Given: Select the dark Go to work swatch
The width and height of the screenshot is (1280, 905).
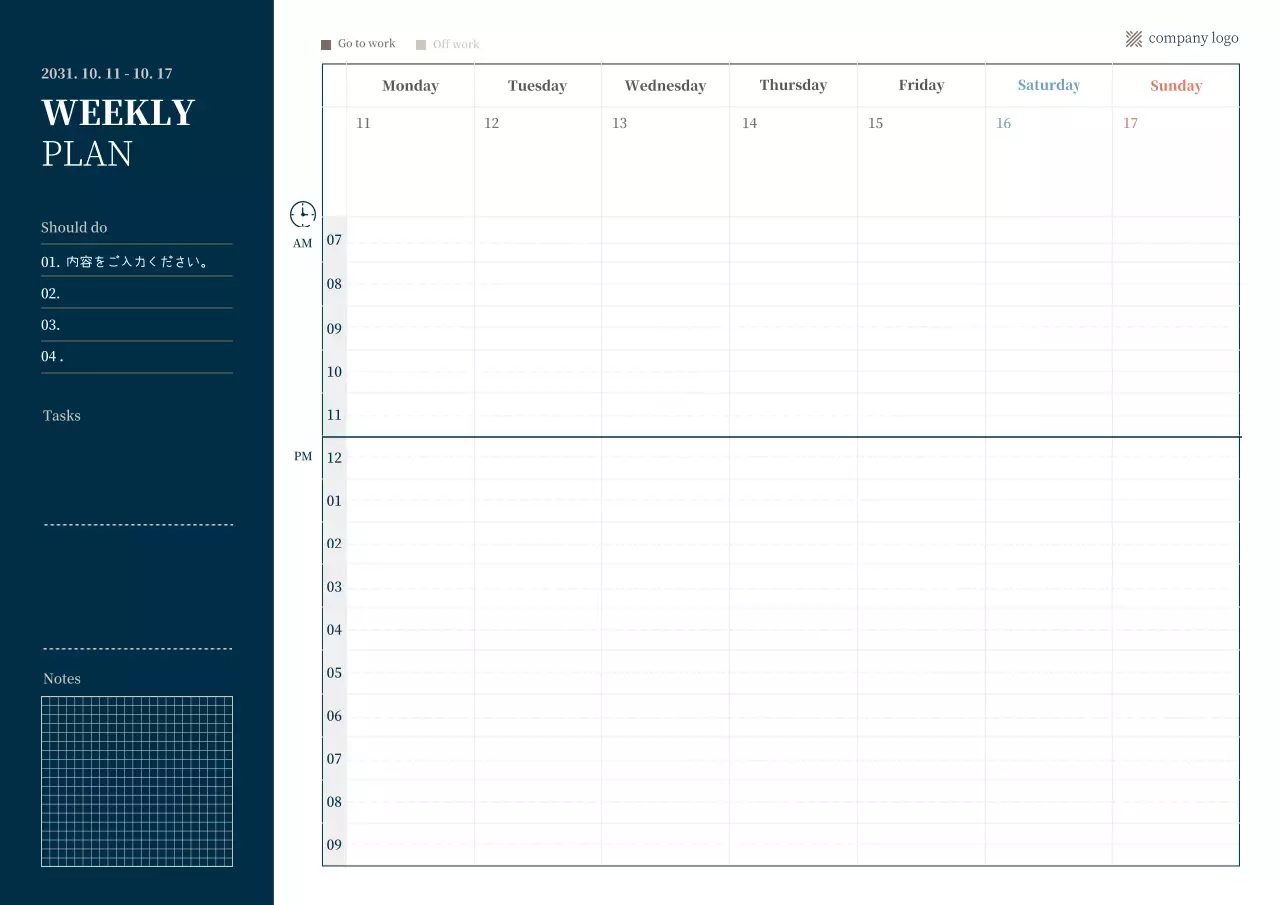Looking at the screenshot, I should 326,45.
